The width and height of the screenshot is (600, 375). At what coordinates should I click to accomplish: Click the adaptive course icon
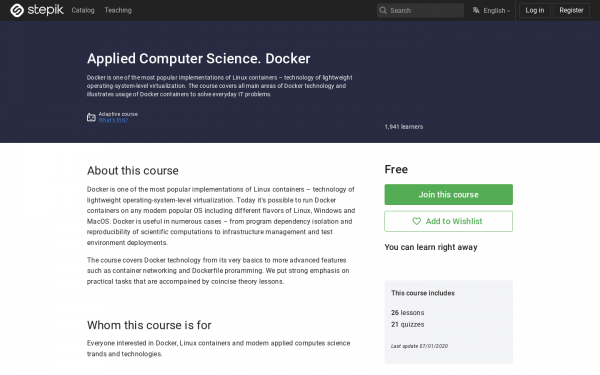point(91,117)
